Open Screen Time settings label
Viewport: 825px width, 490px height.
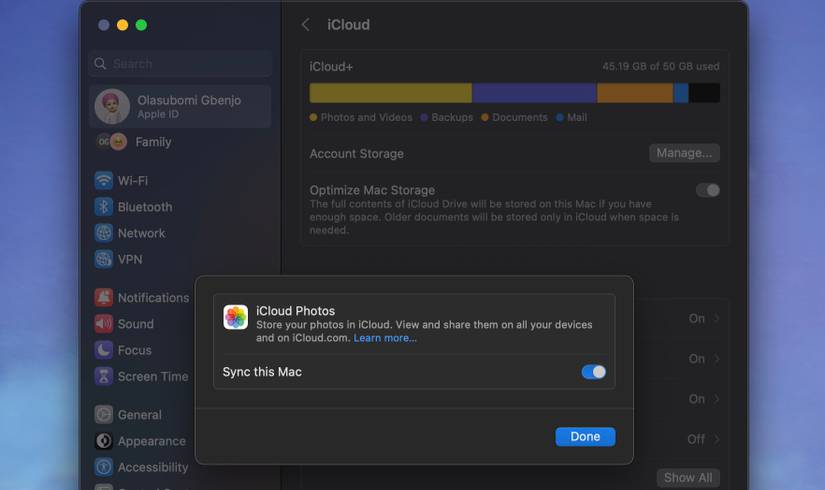click(153, 376)
